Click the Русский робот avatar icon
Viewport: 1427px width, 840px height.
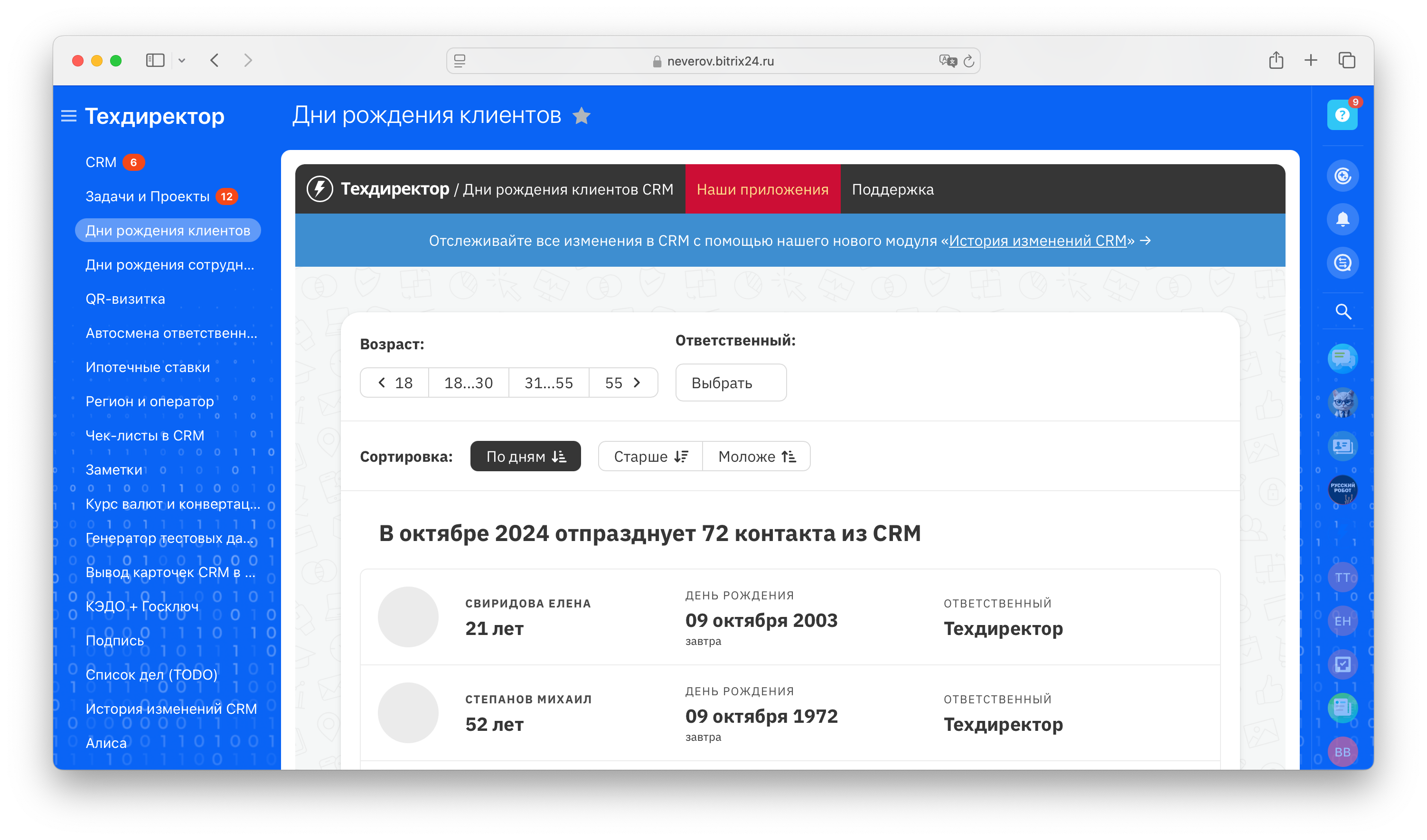click(1342, 489)
